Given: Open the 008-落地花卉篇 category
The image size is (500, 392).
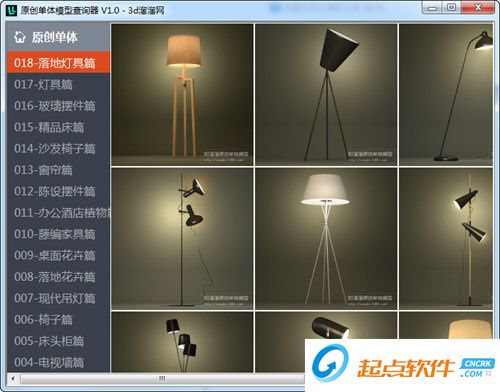Looking at the screenshot, I should (59, 277).
